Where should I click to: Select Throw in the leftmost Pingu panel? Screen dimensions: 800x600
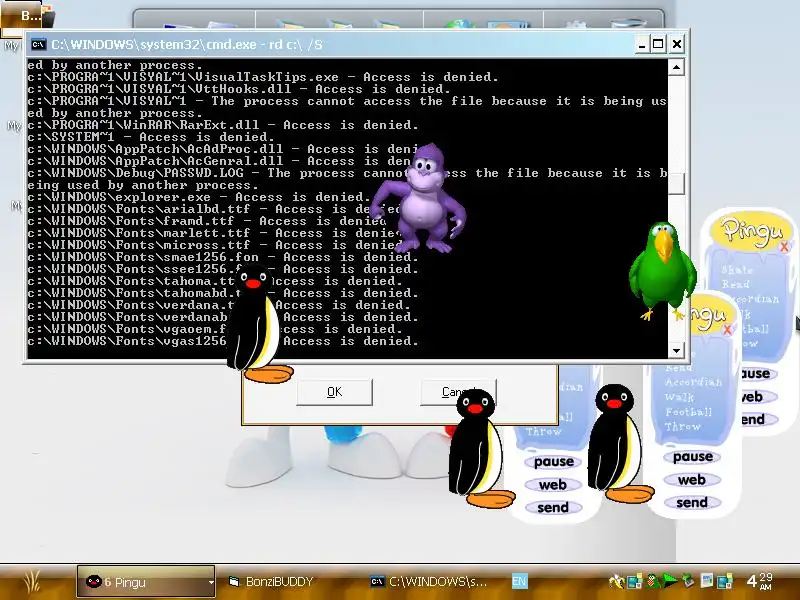click(x=543, y=432)
